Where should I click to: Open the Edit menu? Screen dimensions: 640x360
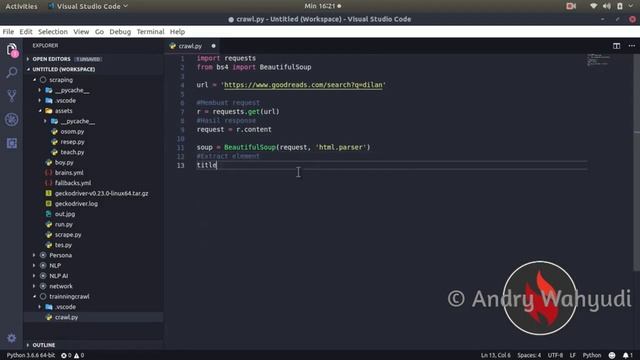tap(26, 32)
